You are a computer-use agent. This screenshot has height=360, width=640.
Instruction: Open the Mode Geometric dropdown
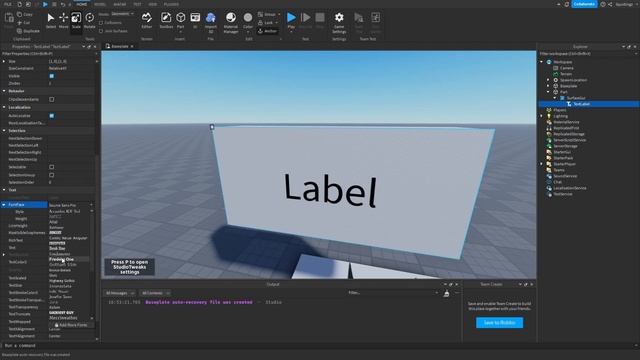122,14
